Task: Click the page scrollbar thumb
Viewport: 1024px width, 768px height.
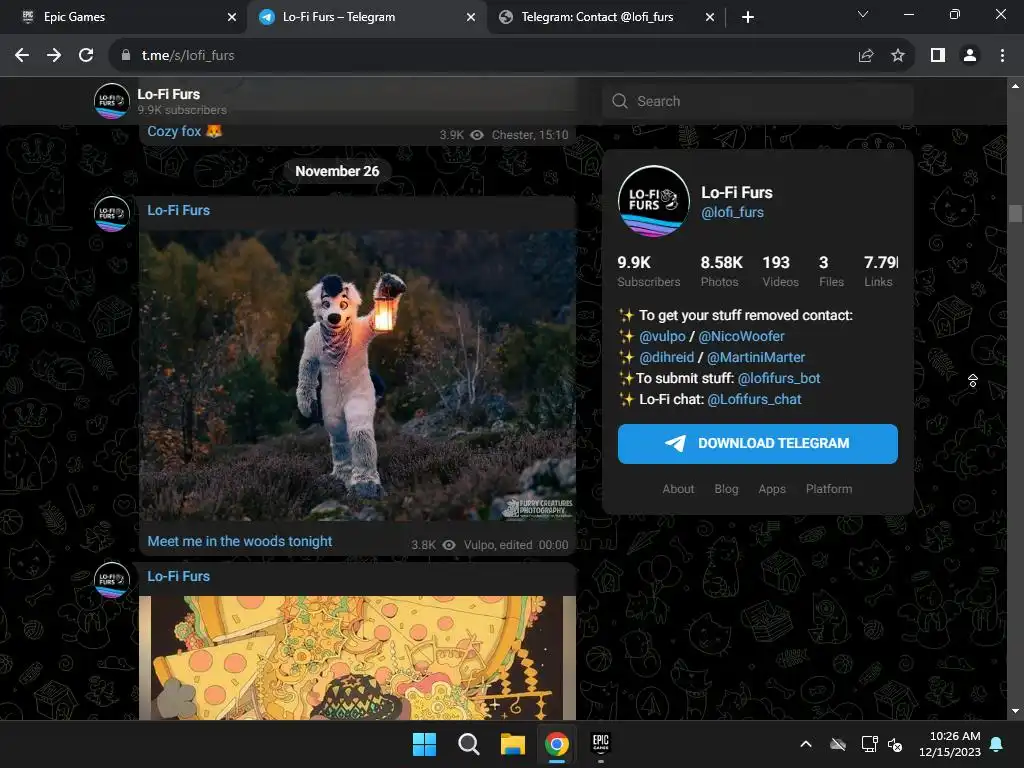Action: coord(1015,214)
